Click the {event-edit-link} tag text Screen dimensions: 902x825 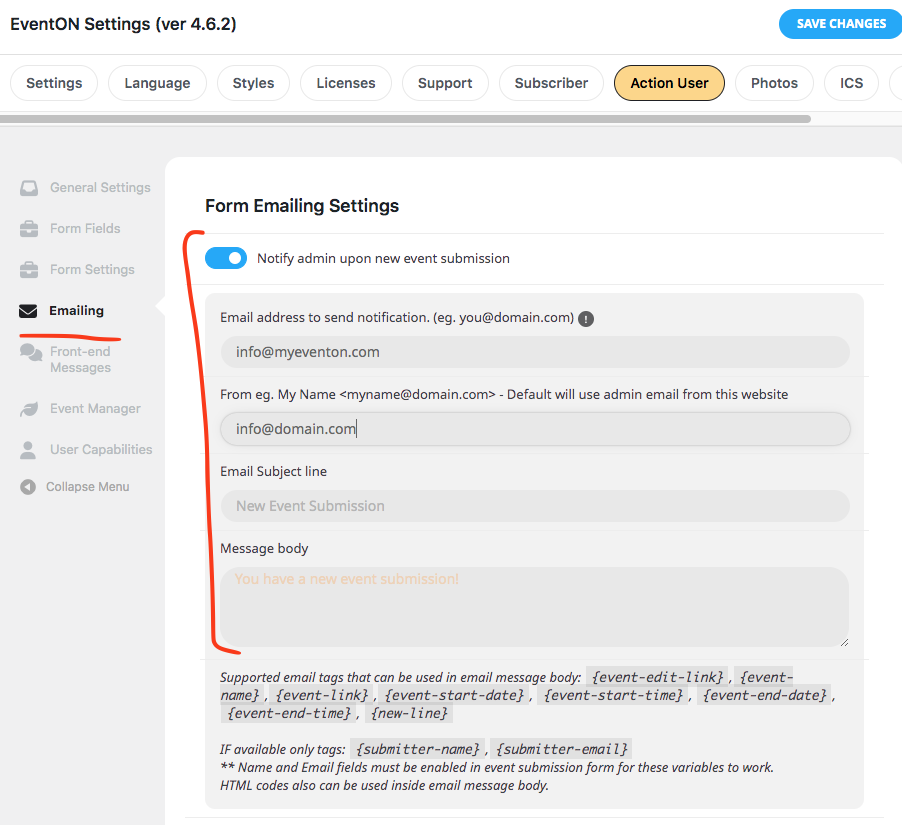(658, 677)
